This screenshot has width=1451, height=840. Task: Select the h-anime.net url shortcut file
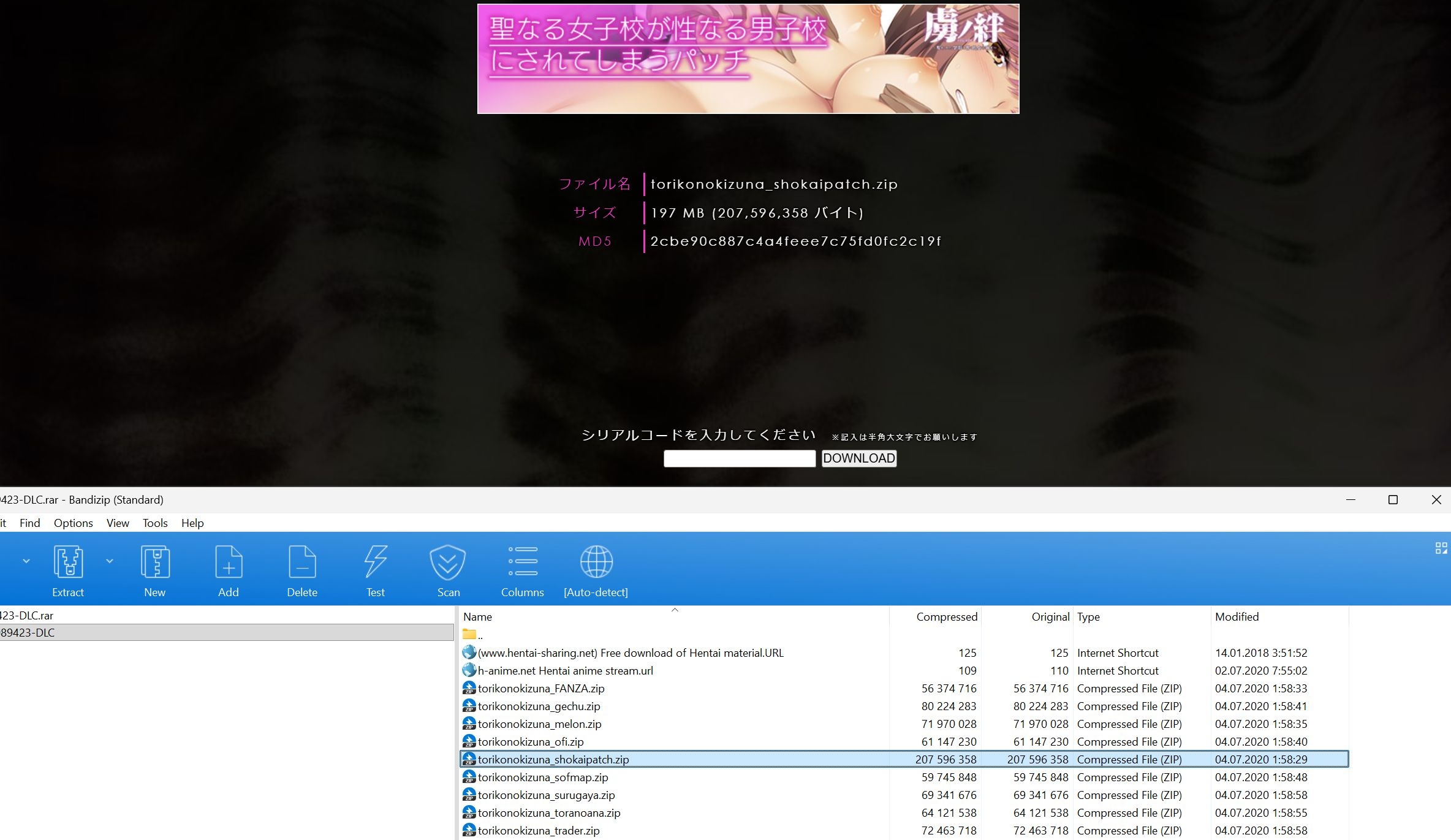click(904, 670)
